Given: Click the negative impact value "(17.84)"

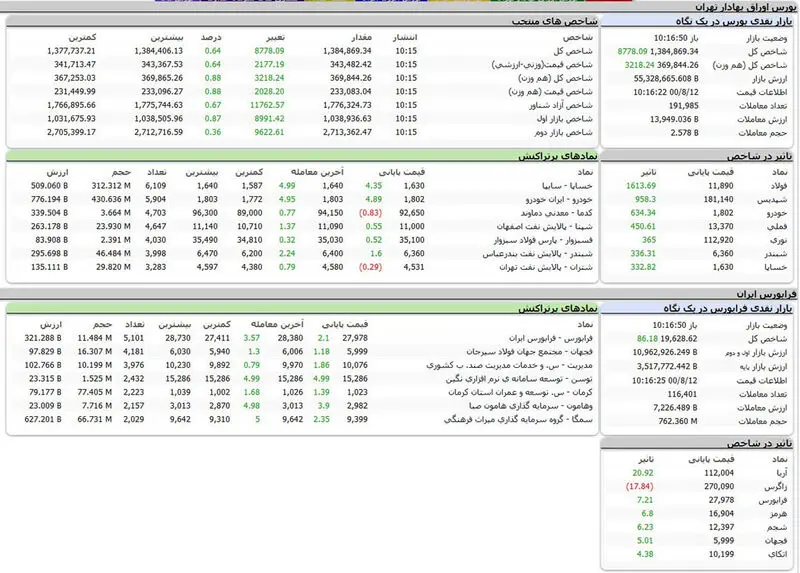Looking at the screenshot, I should [639, 487].
